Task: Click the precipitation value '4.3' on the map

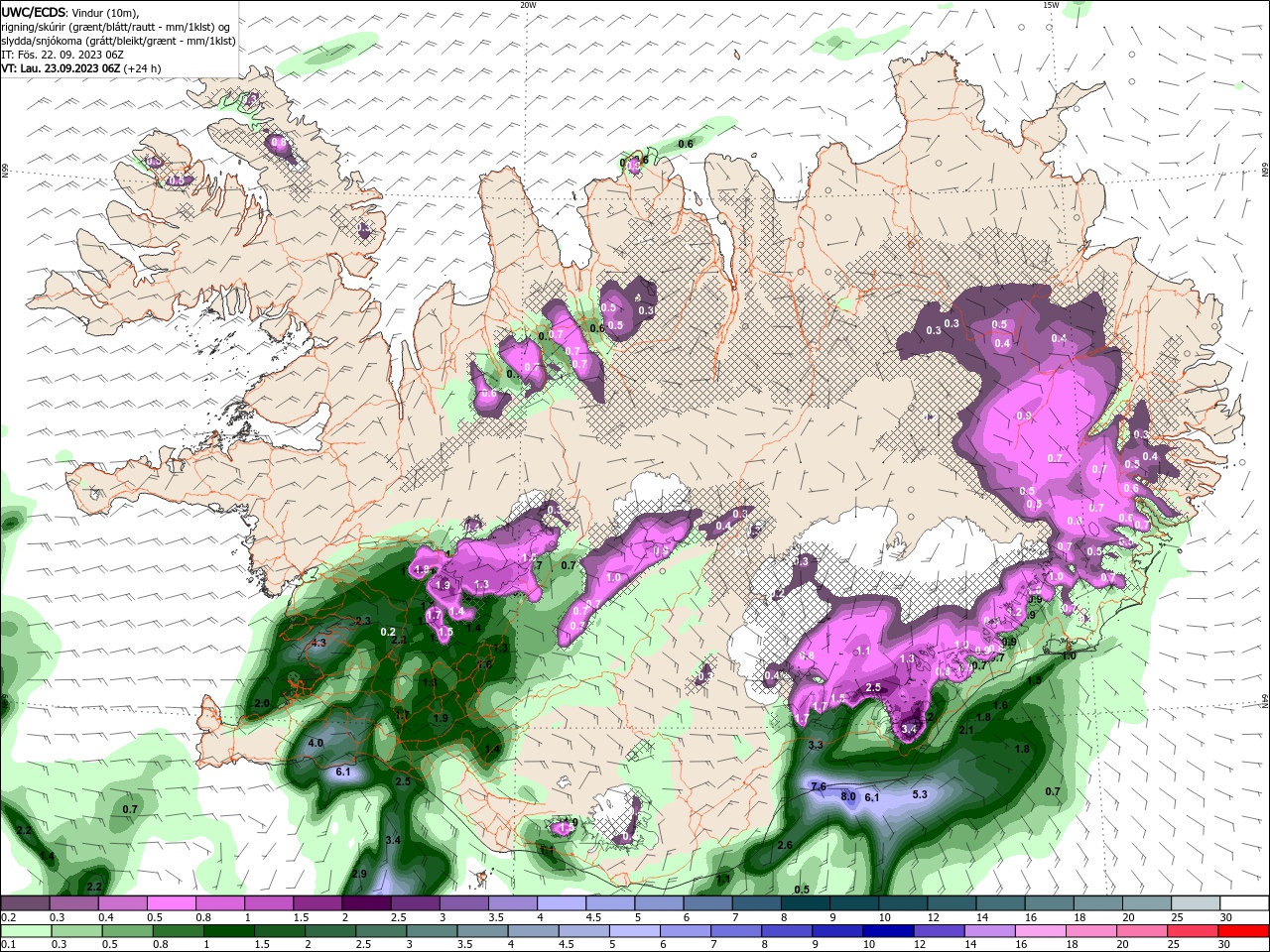Action: (318, 643)
